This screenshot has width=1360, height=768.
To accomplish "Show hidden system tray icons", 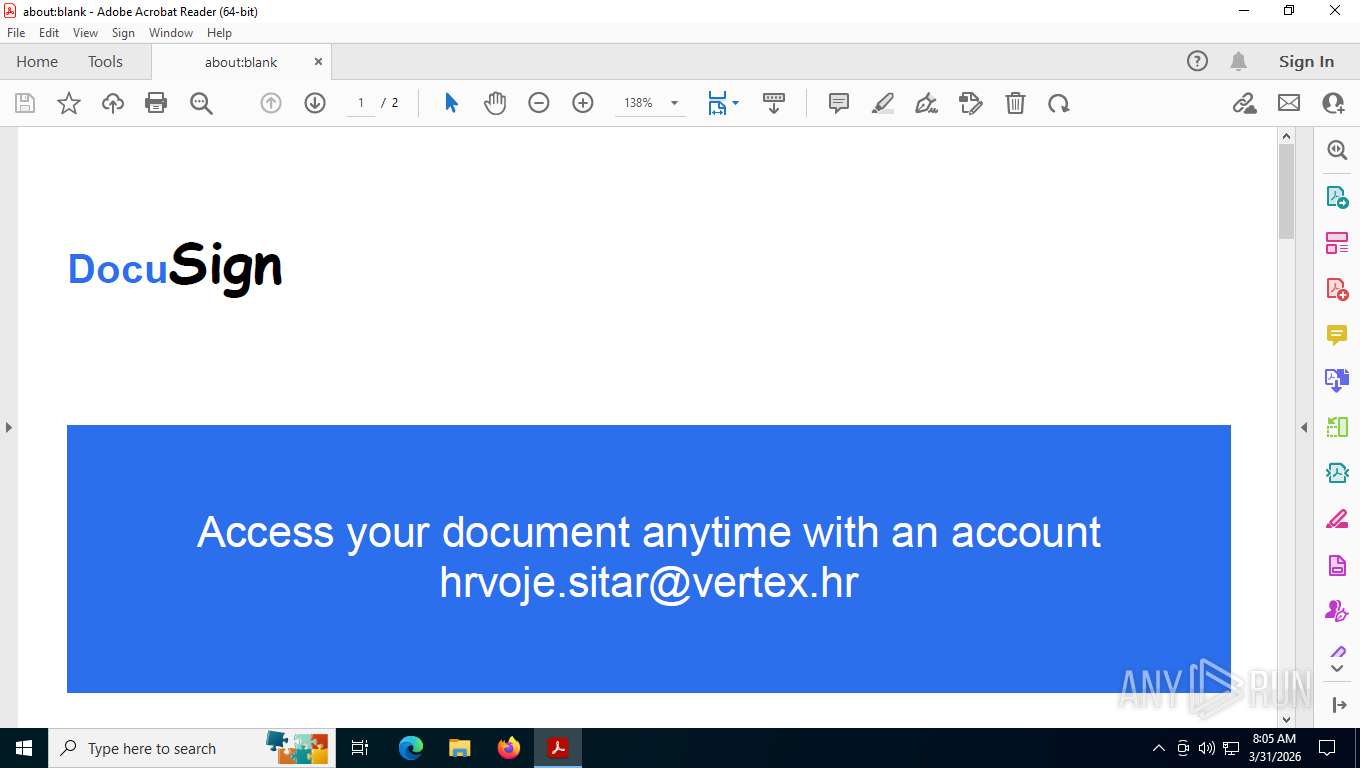I will click(x=1159, y=748).
